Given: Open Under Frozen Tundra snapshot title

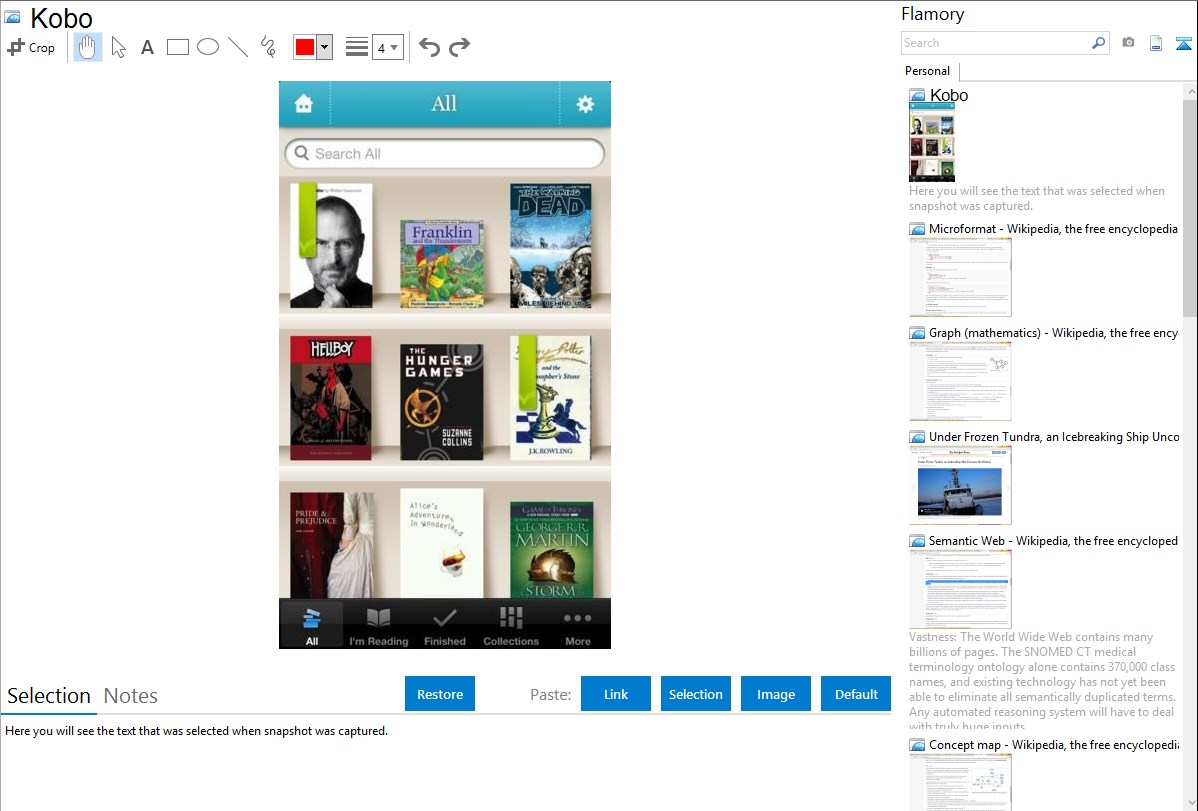Looking at the screenshot, I should coord(1054,436).
